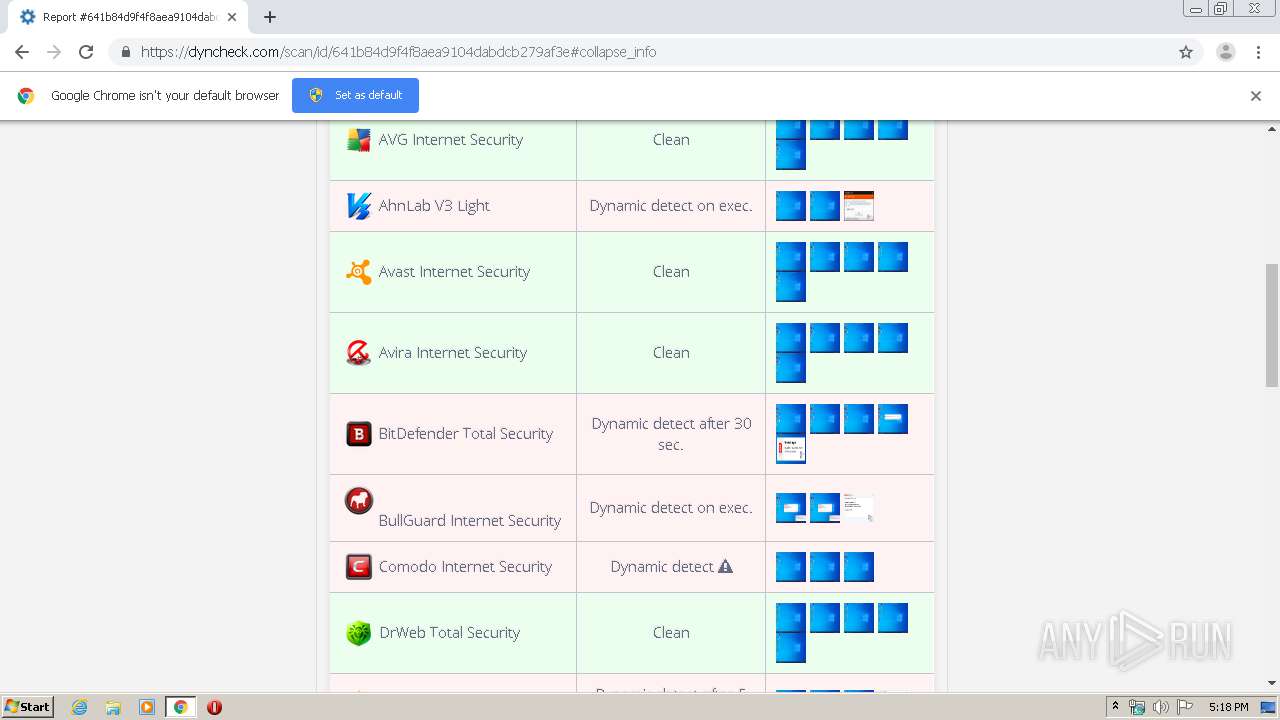
Task: Click Avast Internet Security name text
Action: (454, 272)
